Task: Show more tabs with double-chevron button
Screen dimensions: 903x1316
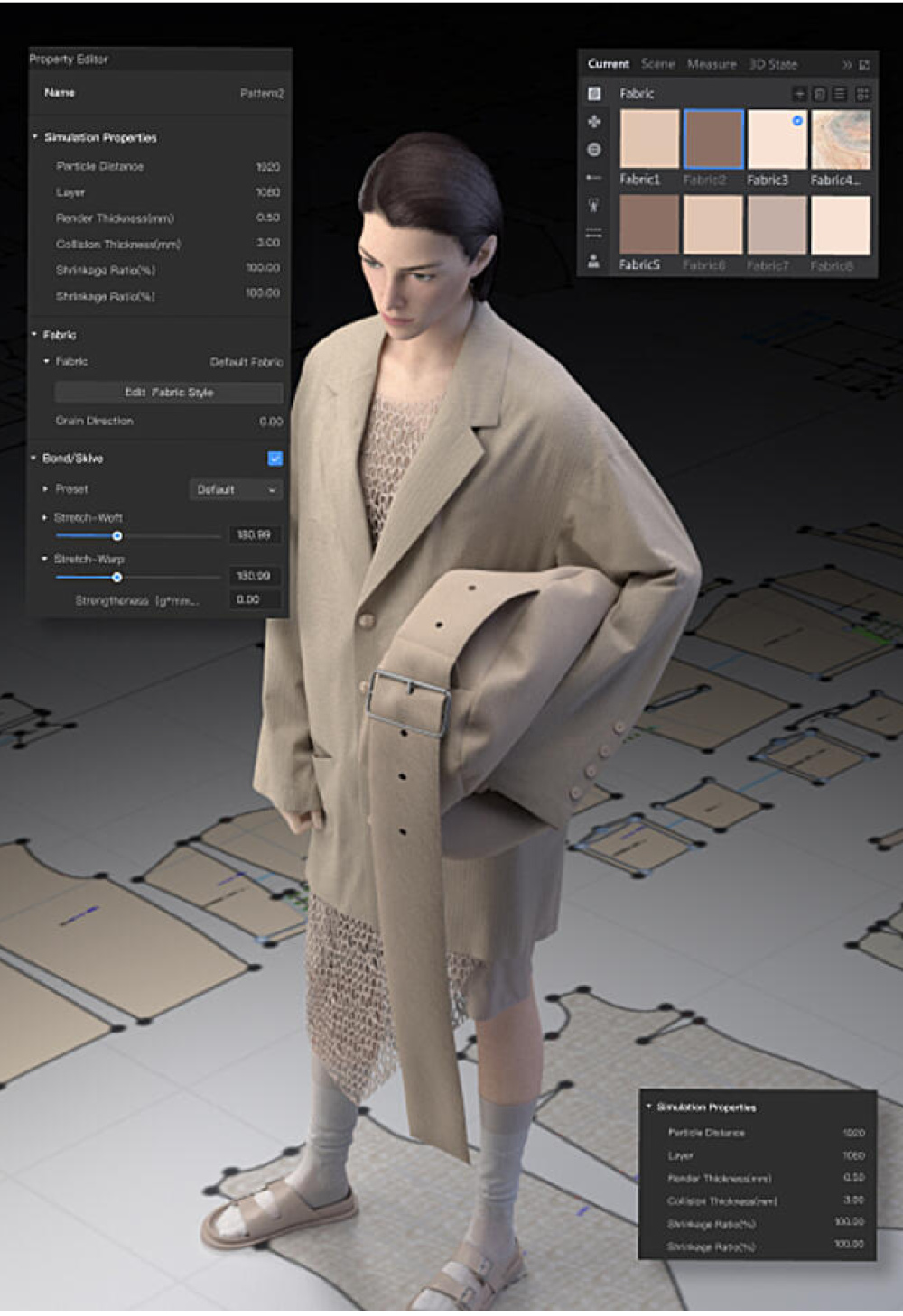Action: (847, 65)
